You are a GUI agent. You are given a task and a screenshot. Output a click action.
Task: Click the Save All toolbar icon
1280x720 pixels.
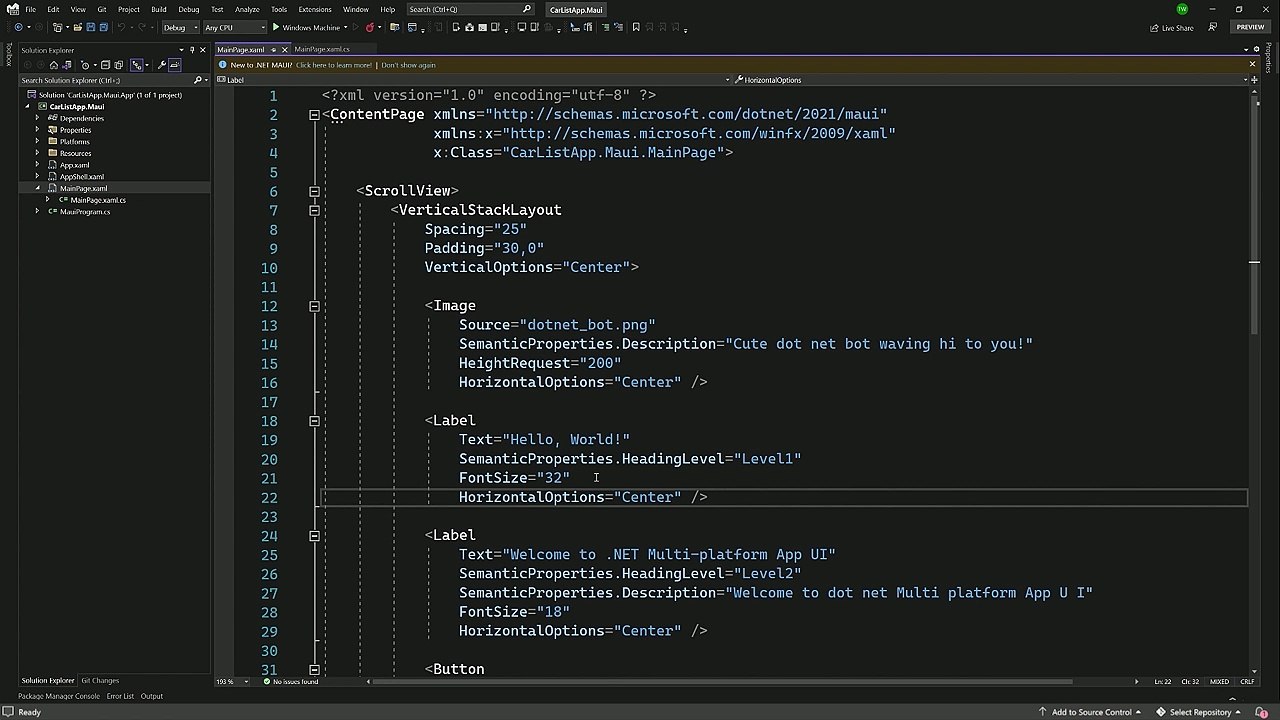point(103,28)
